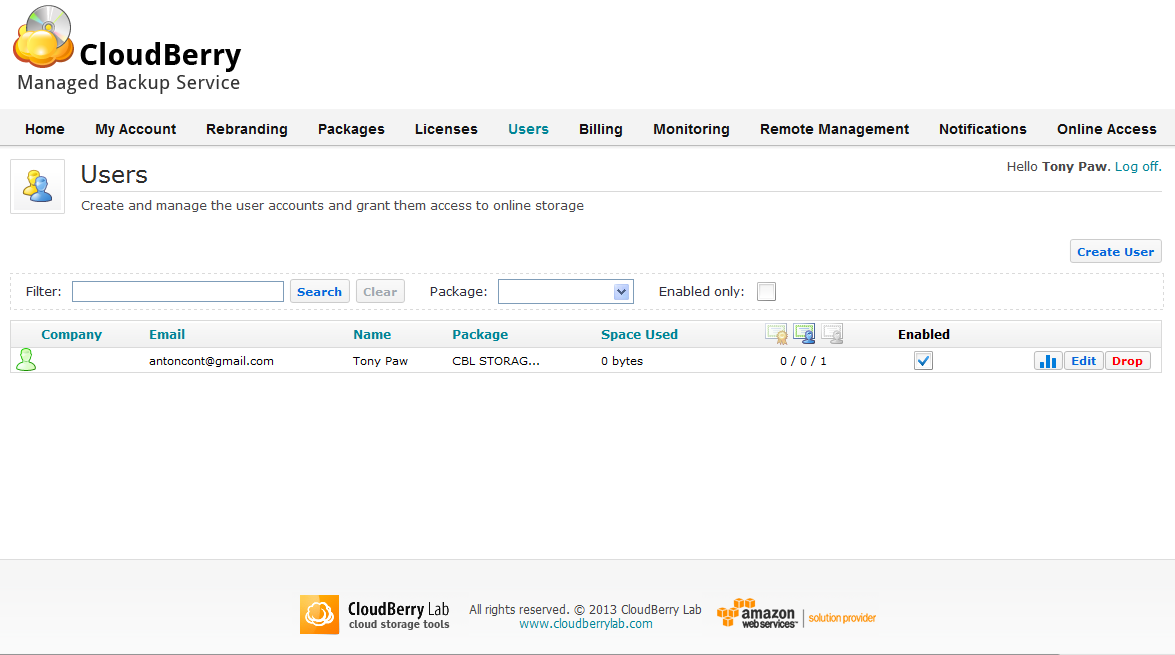Click the Log off link
Viewport: 1175px width, 655px height.
(x=1138, y=167)
